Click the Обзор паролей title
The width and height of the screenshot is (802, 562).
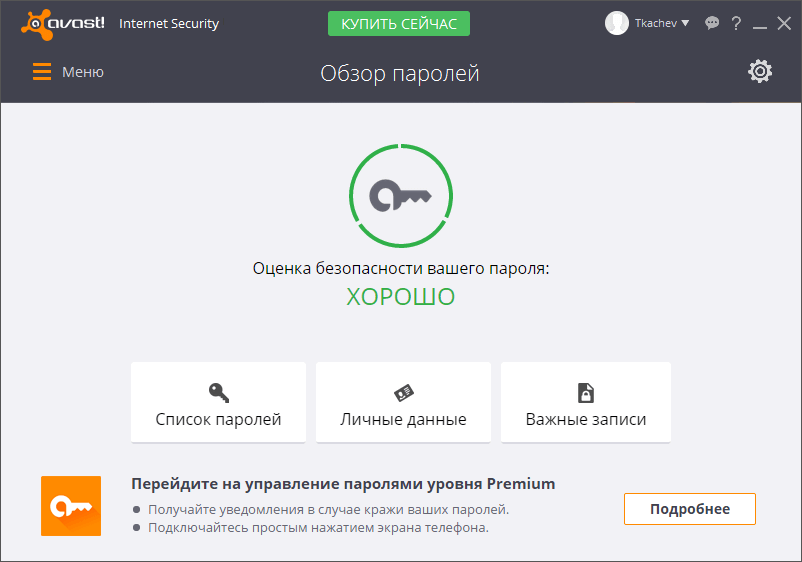[400, 73]
